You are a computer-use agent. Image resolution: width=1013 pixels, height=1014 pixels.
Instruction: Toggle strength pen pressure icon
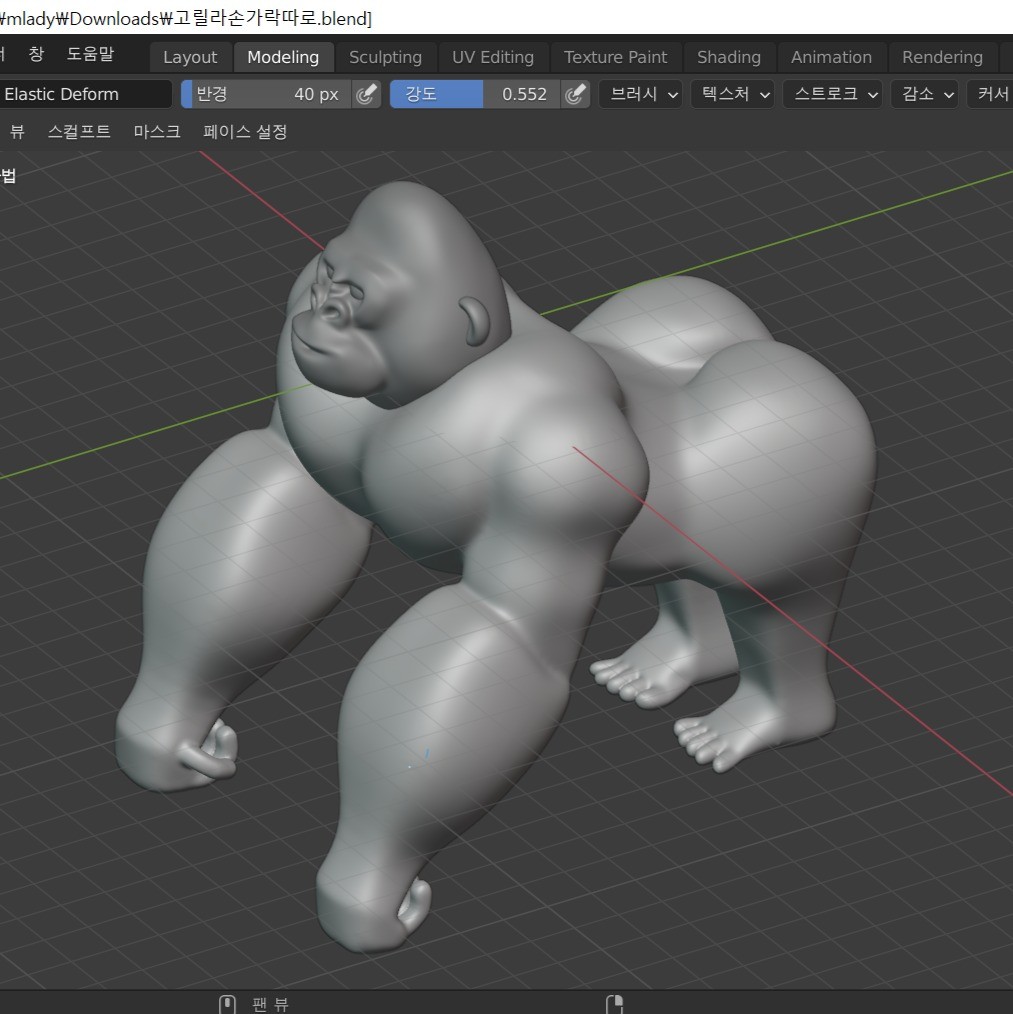(x=575, y=94)
